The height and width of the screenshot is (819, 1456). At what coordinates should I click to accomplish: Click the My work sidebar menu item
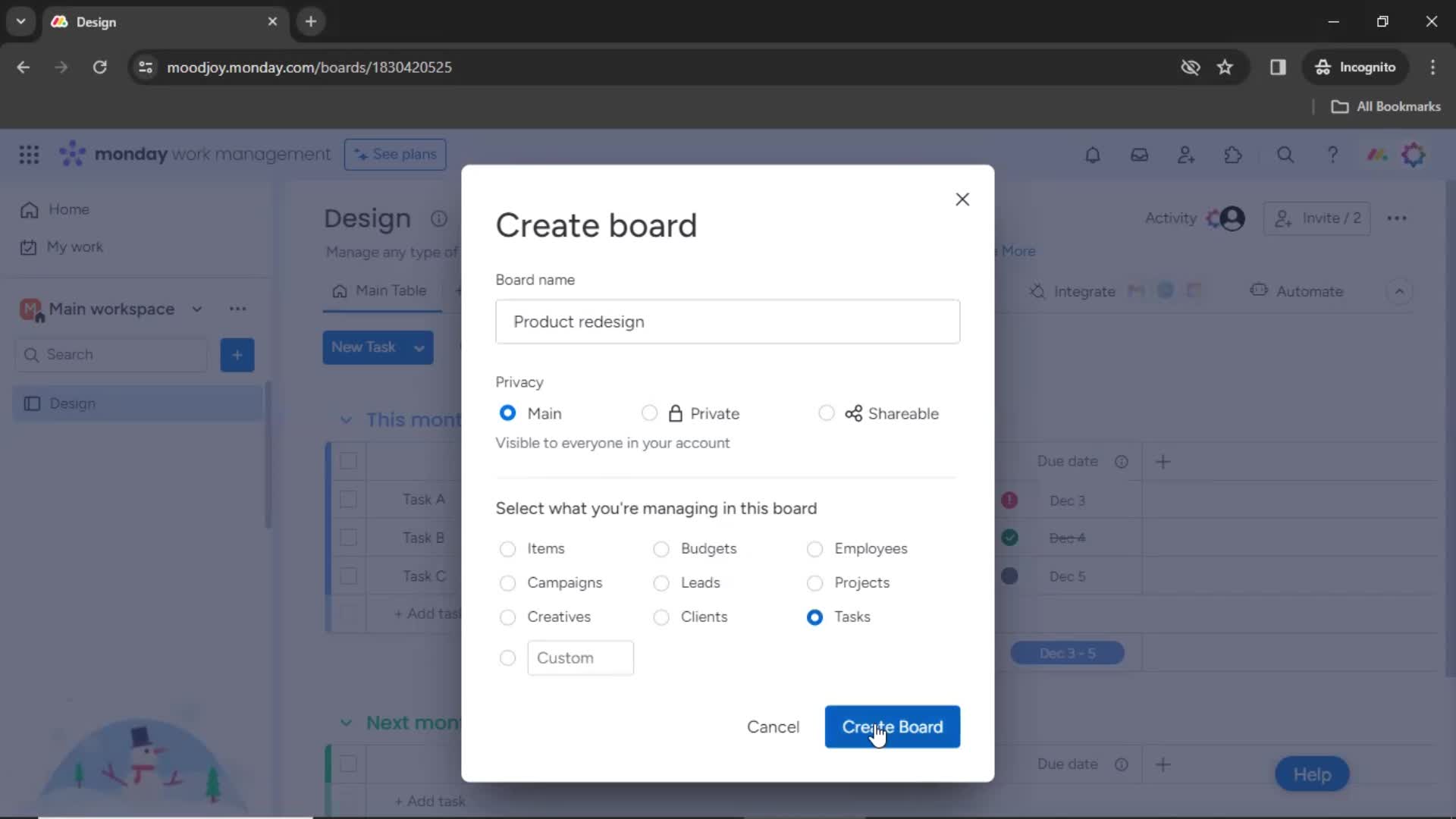tap(75, 247)
